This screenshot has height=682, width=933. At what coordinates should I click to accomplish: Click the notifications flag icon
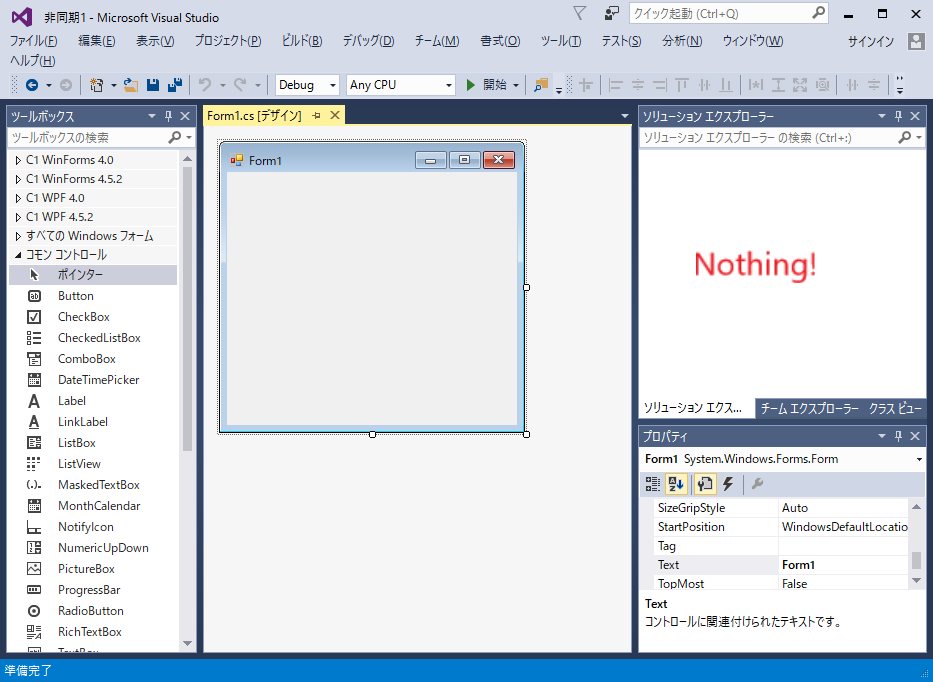pos(579,13)
